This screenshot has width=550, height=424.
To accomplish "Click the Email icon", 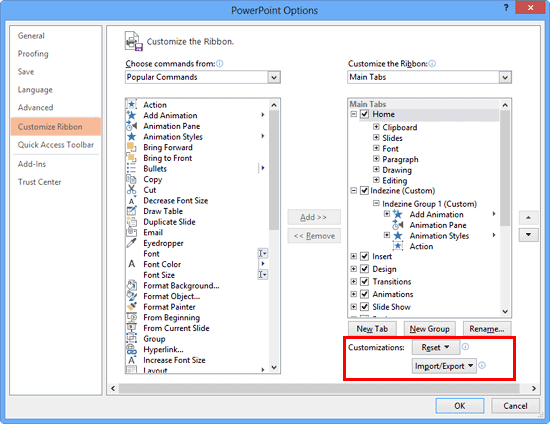I will point(132,232).
